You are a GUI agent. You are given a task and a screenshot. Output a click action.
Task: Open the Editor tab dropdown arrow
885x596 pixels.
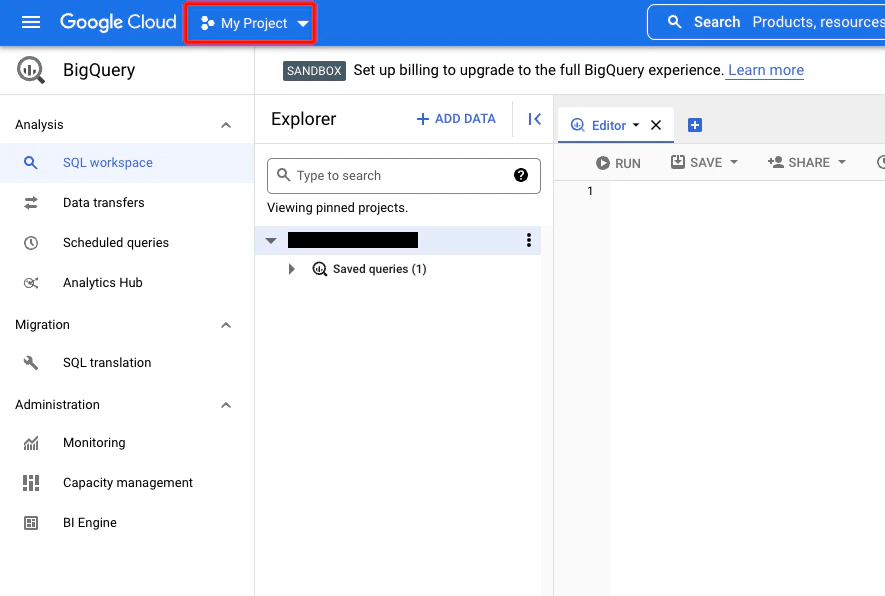coord(636,125)
